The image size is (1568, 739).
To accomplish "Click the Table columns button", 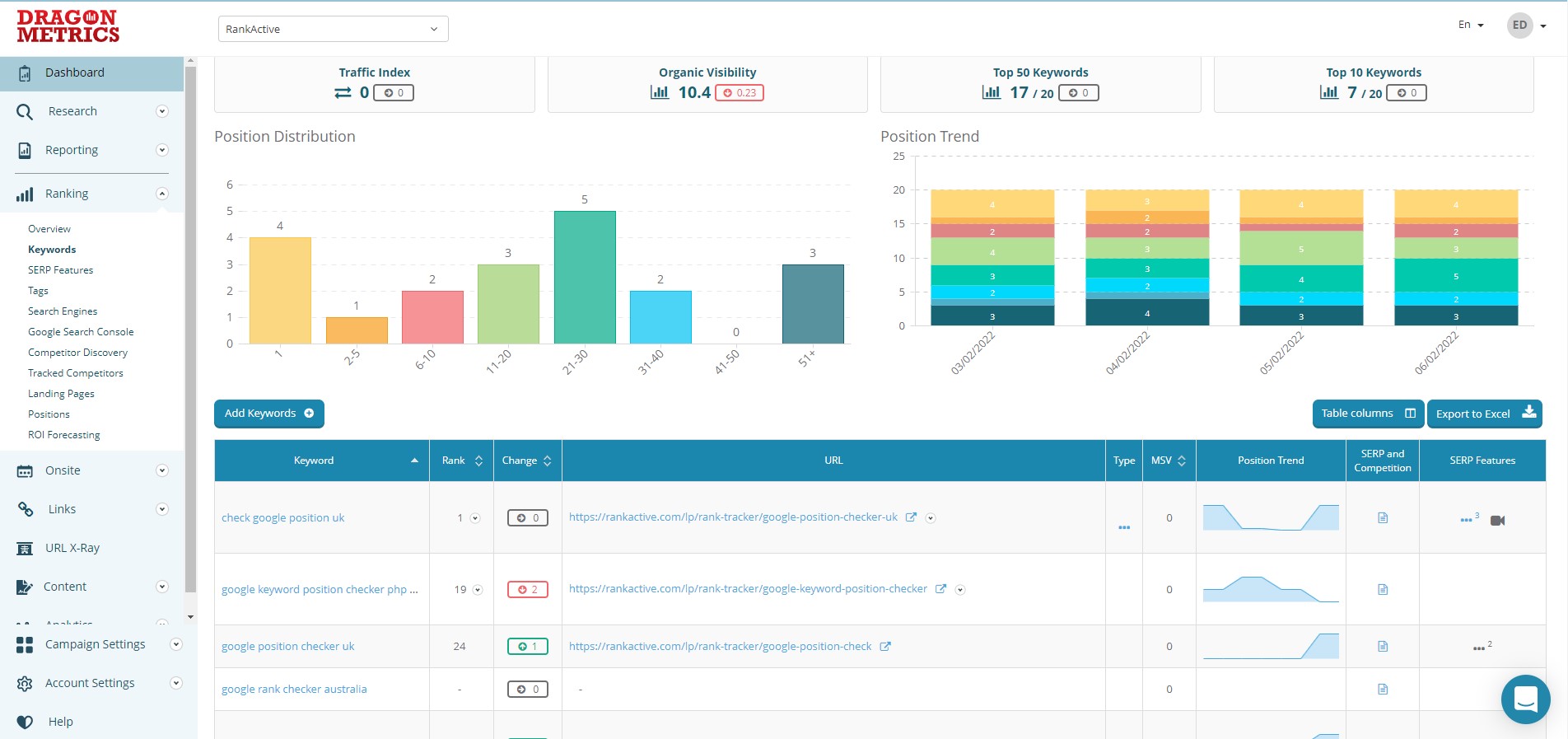I will (1368, 414).
